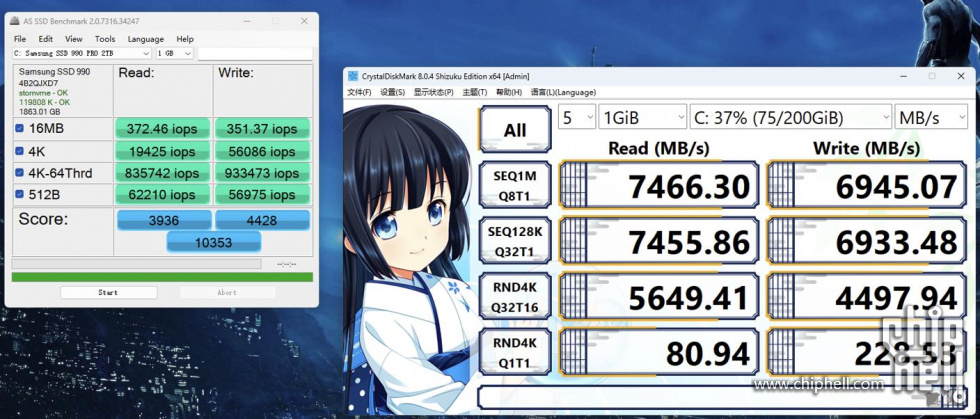Click the 4K-64Thrd read result 835742 iops
Viewport: 980px width, 419px height.
[x=162, y=173]
